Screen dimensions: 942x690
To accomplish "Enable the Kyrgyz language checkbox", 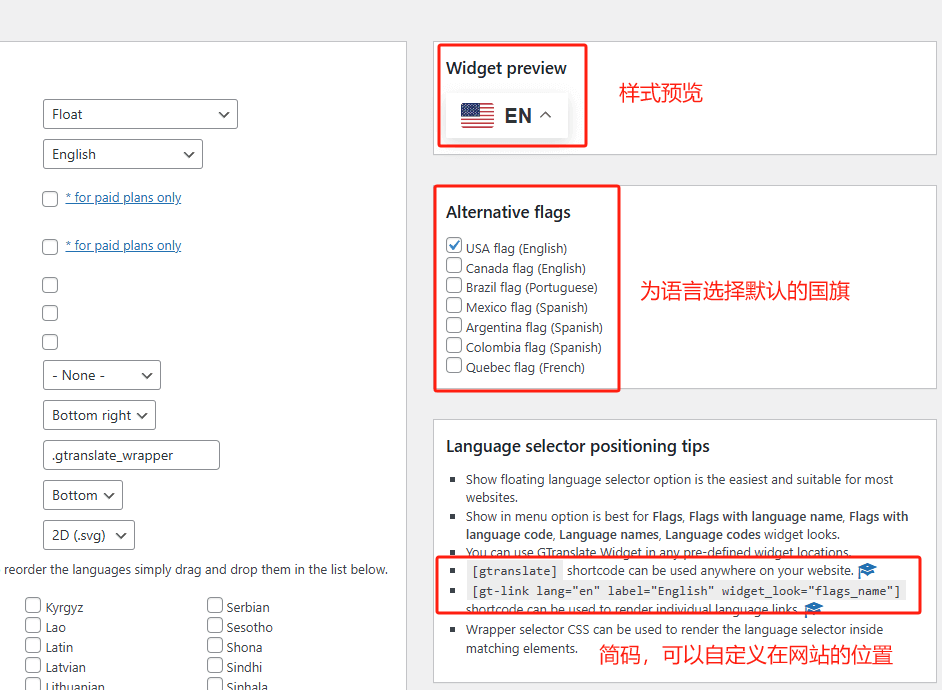I will (x=33, y=606).
